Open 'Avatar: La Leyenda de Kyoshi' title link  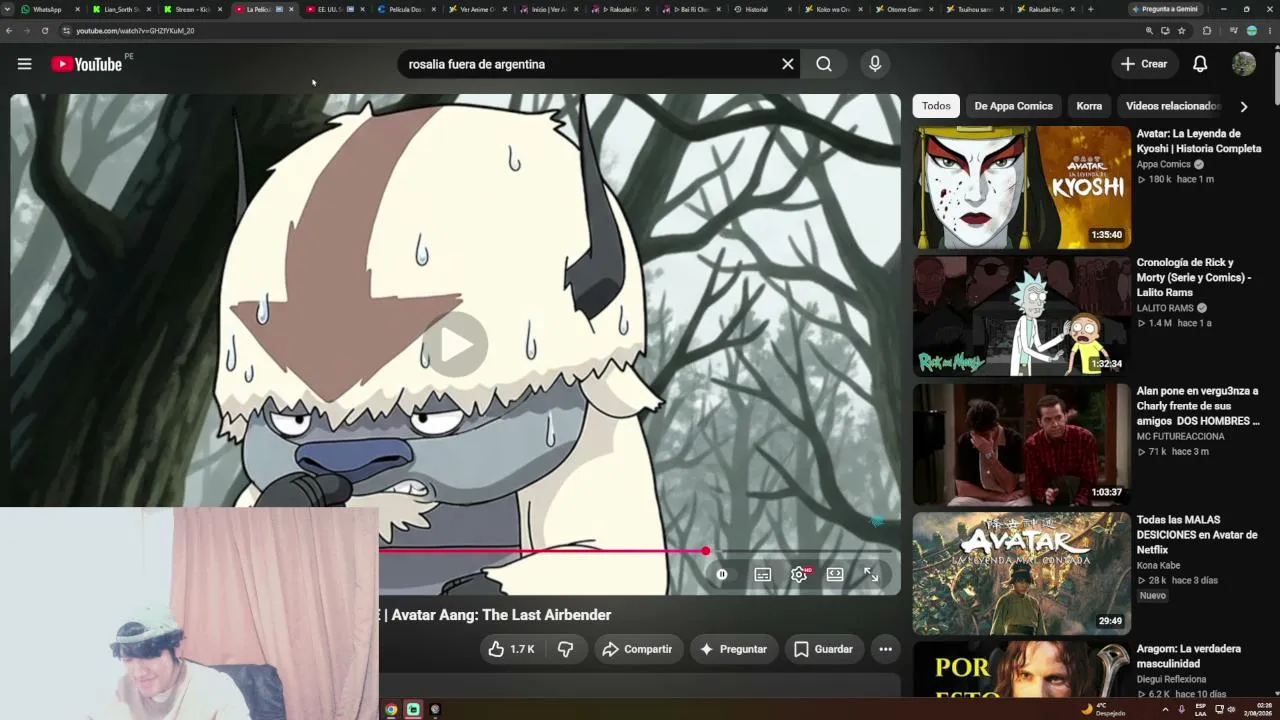[1199, 141]
